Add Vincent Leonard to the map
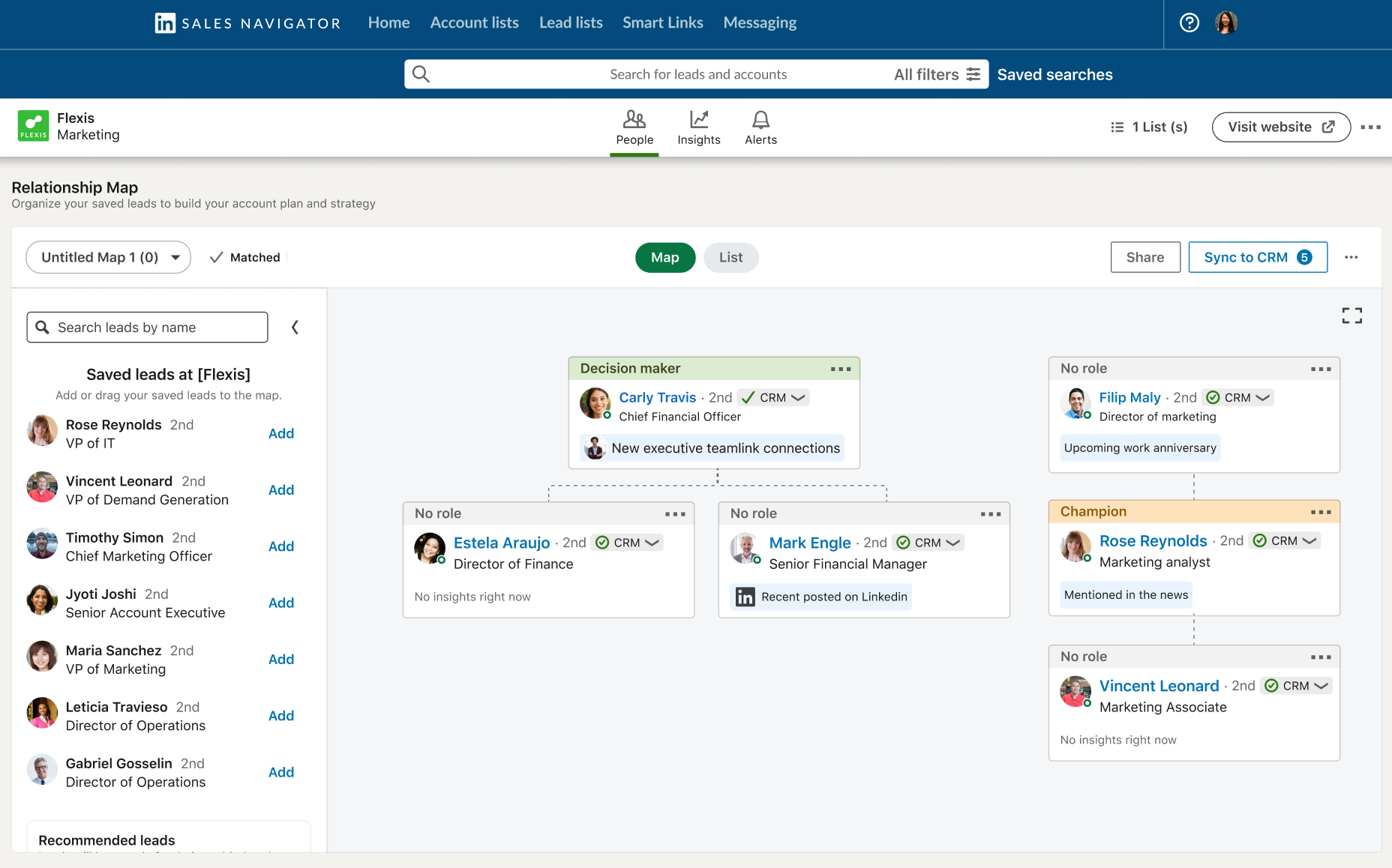Image resolution: width=1392 pixels, height=868 pixels. [281, 489]
